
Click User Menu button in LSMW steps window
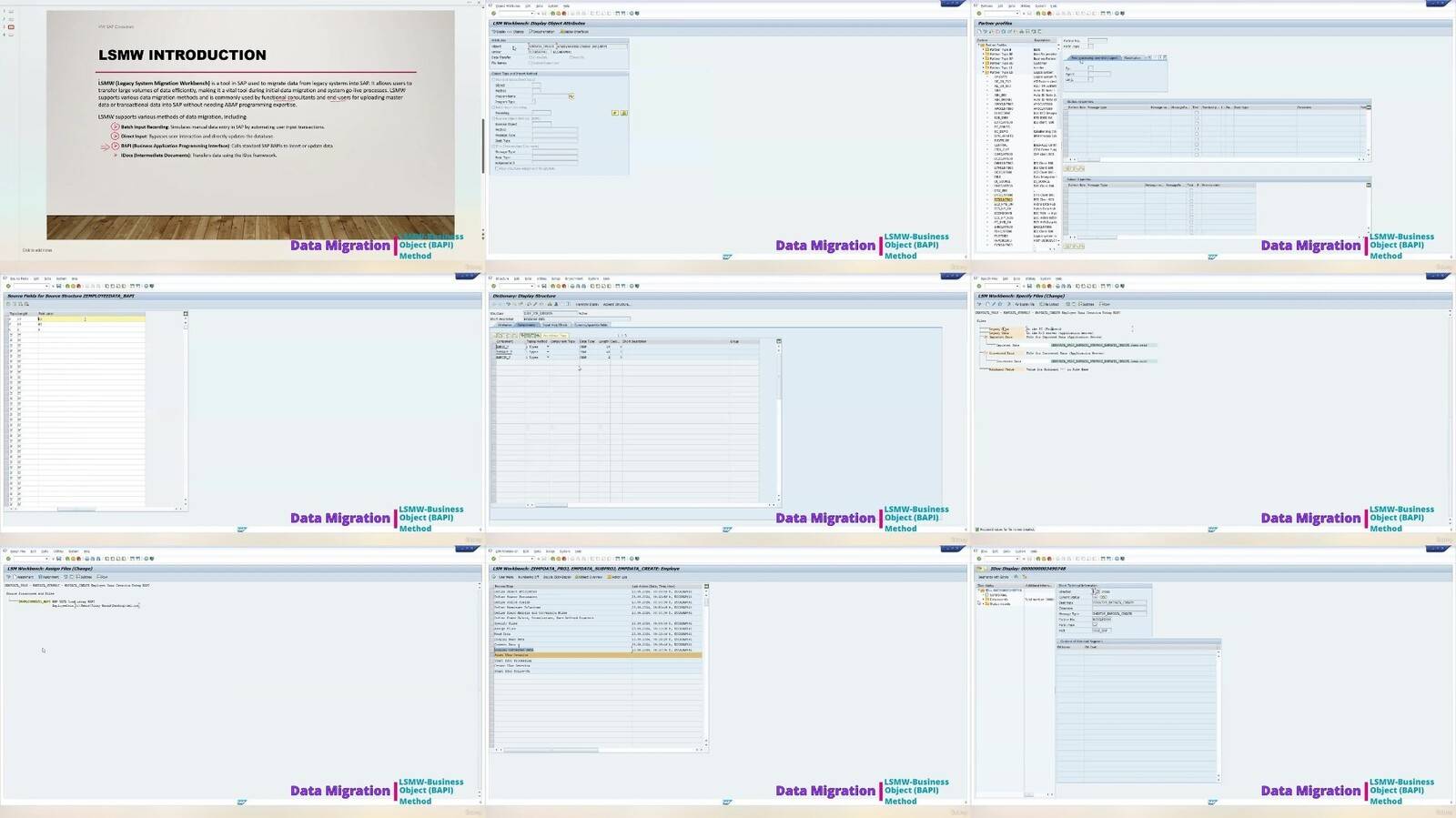tap(503, 577)
